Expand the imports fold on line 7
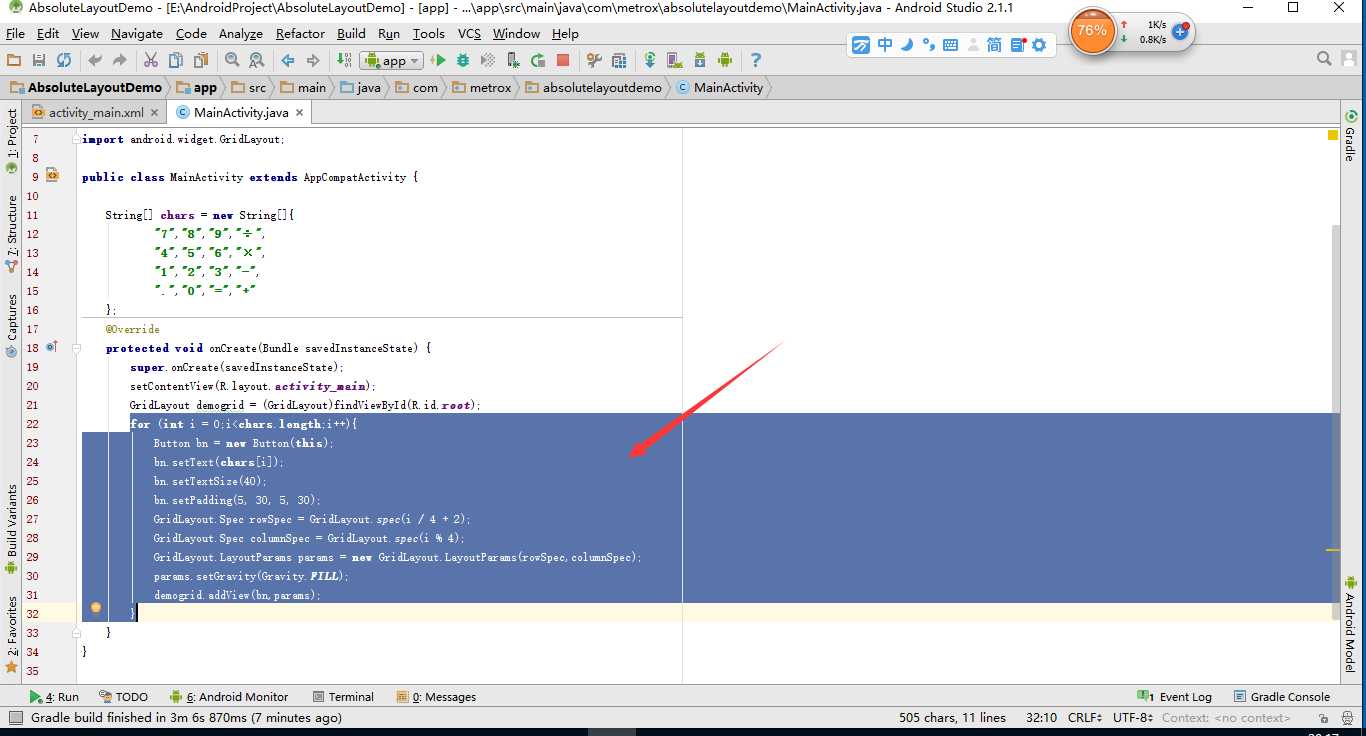 tap(77, 139)
